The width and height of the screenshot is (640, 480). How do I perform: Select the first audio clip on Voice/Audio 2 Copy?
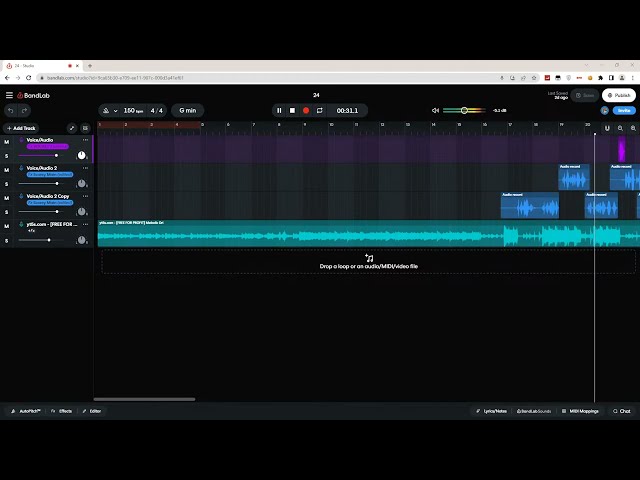(x=530, y=205)
